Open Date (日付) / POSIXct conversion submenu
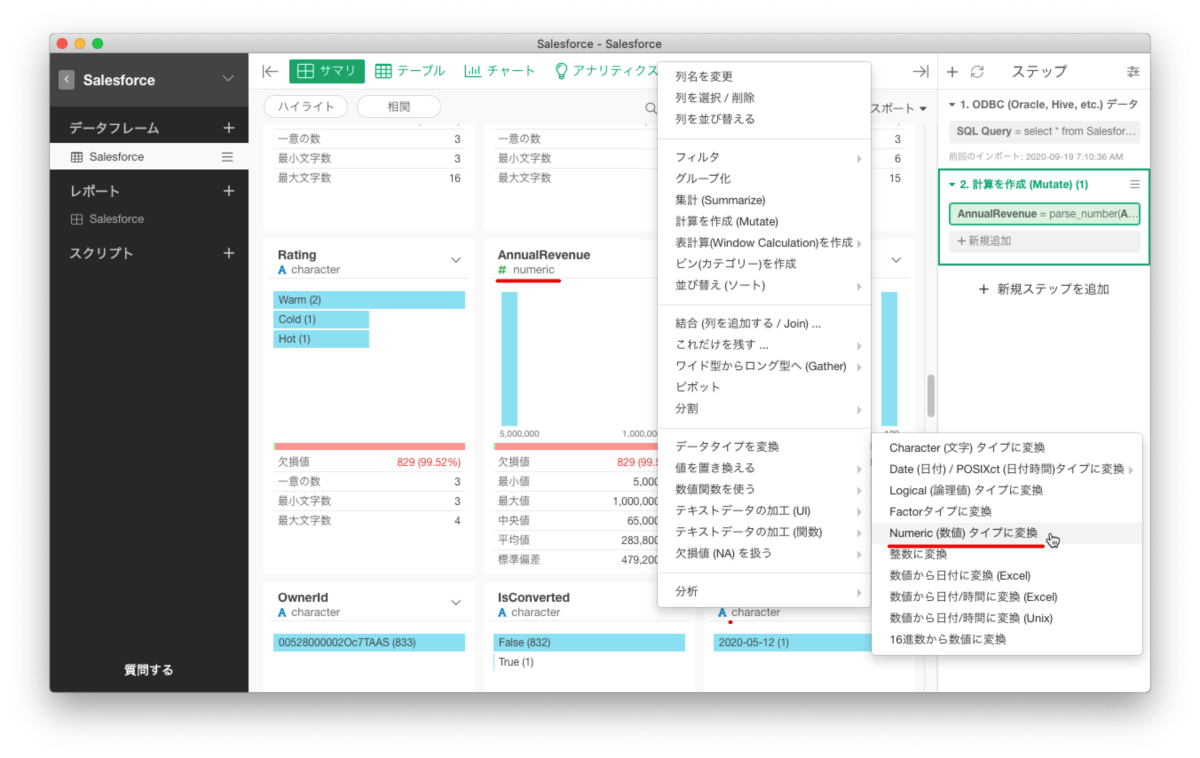Image resolution: width=1200 pixels, height=758 pixels. point(1007,469)
